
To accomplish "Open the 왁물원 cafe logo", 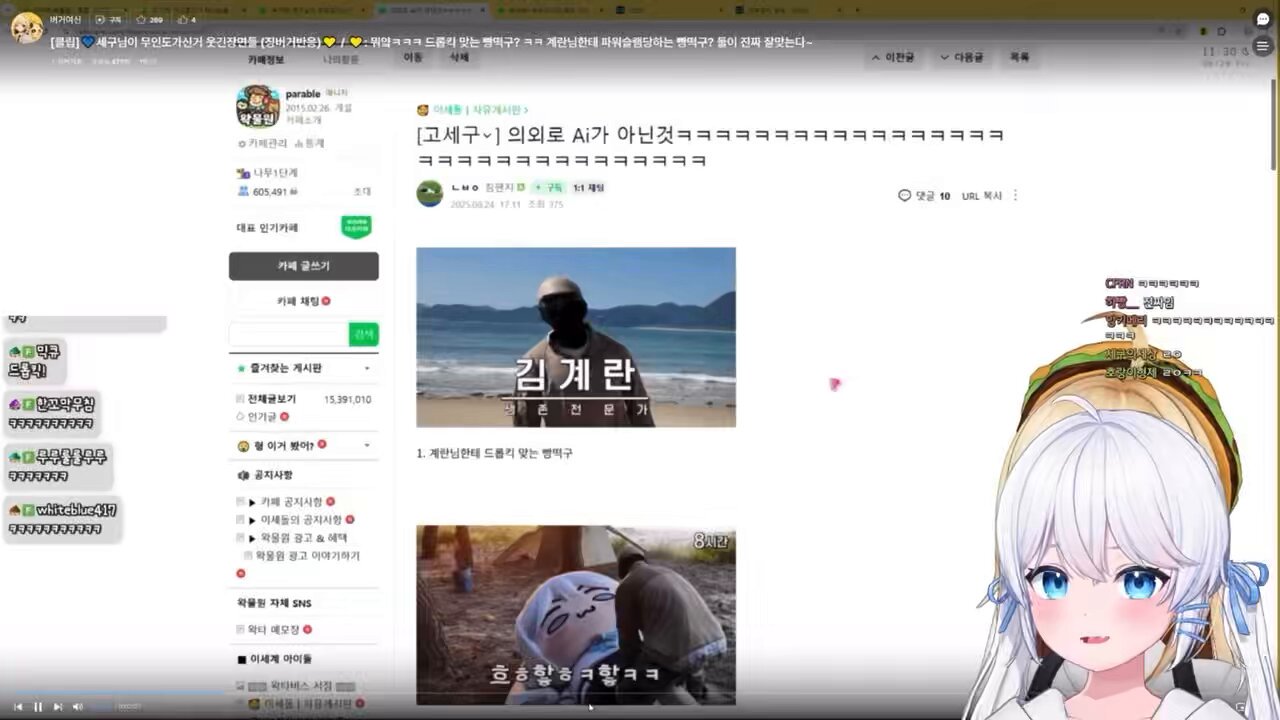I will 257,106.
